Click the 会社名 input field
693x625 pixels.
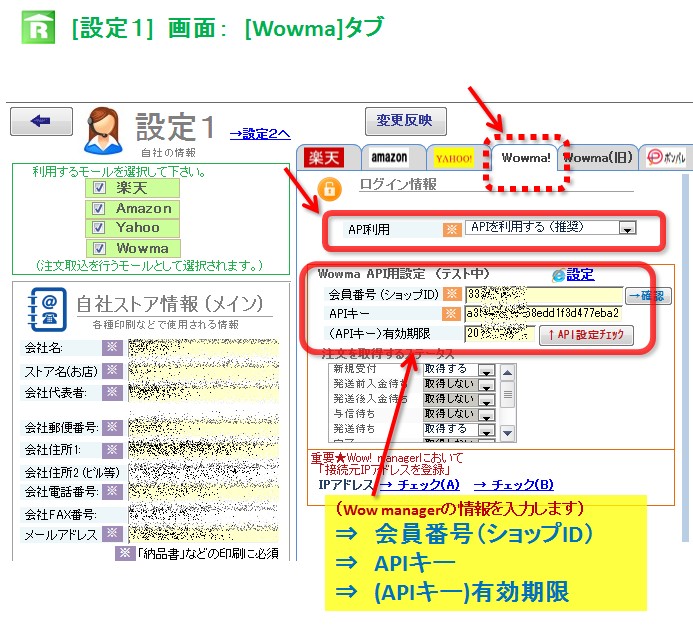tap(204, 348)
